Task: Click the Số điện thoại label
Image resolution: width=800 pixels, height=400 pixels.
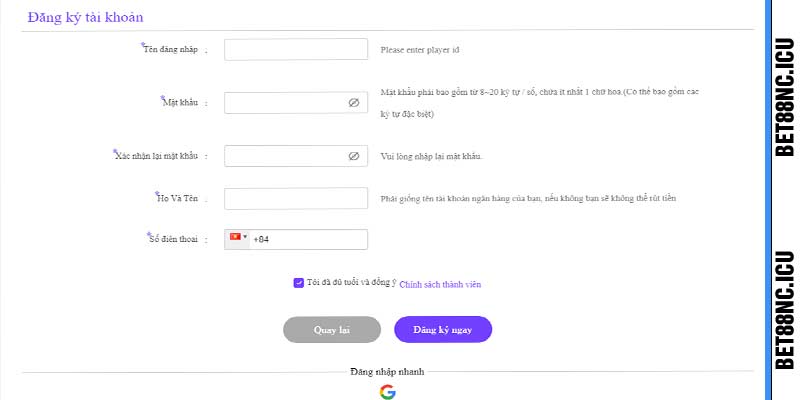Action: click(x=173, y=239)
